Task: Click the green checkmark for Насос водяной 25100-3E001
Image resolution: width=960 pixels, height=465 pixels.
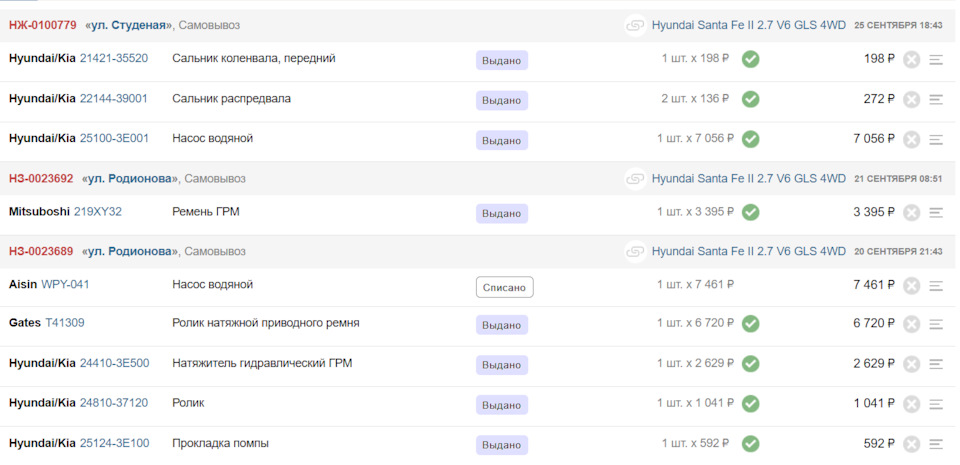Action: 750,139
